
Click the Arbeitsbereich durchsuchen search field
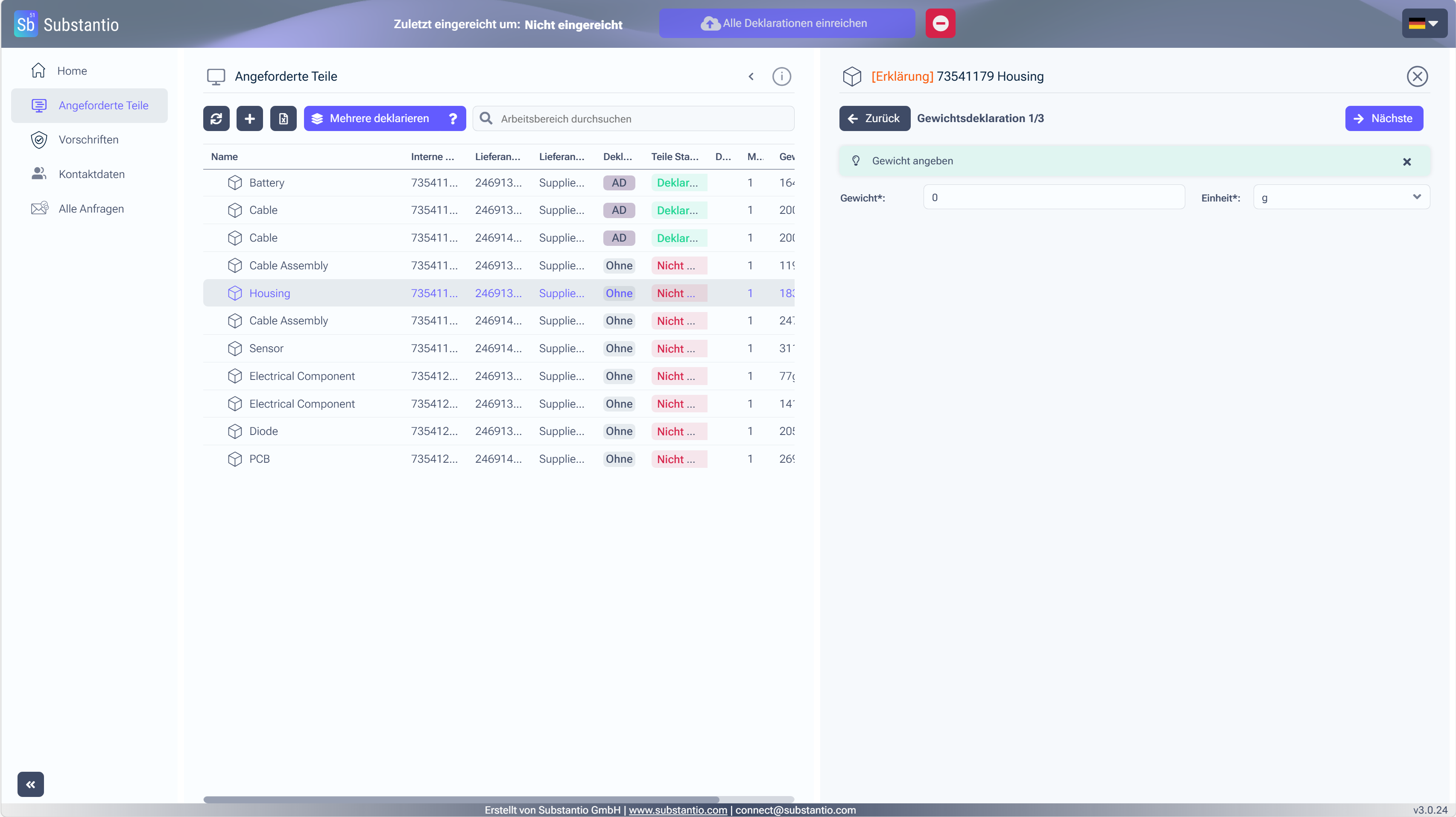tap(634, 119)
